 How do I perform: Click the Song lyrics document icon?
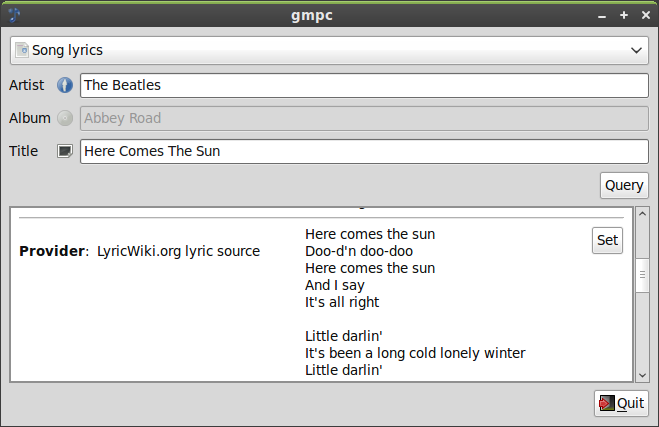pyautogui.click(x=22, y=50)
